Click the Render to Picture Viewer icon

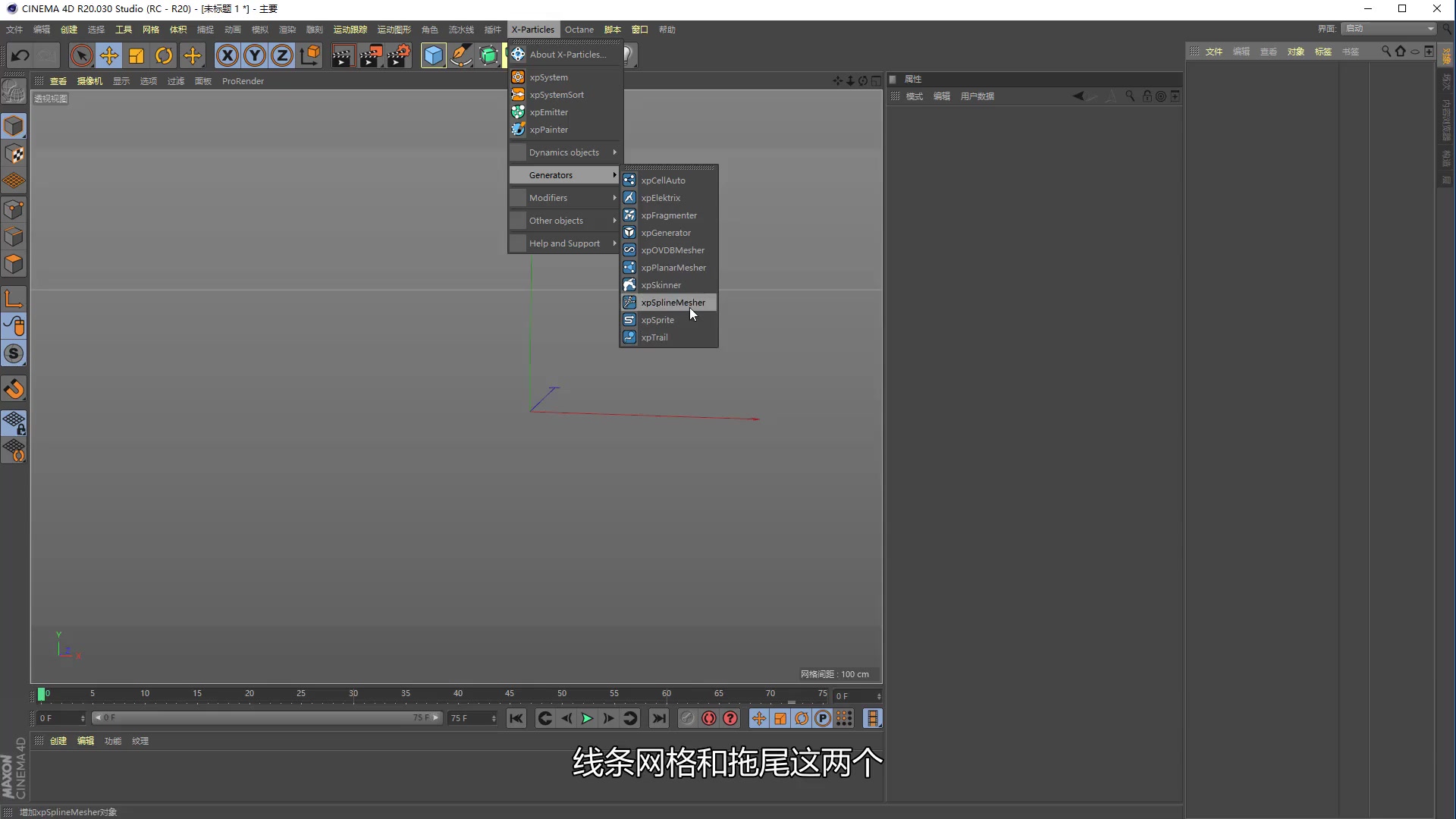(371, 55)
